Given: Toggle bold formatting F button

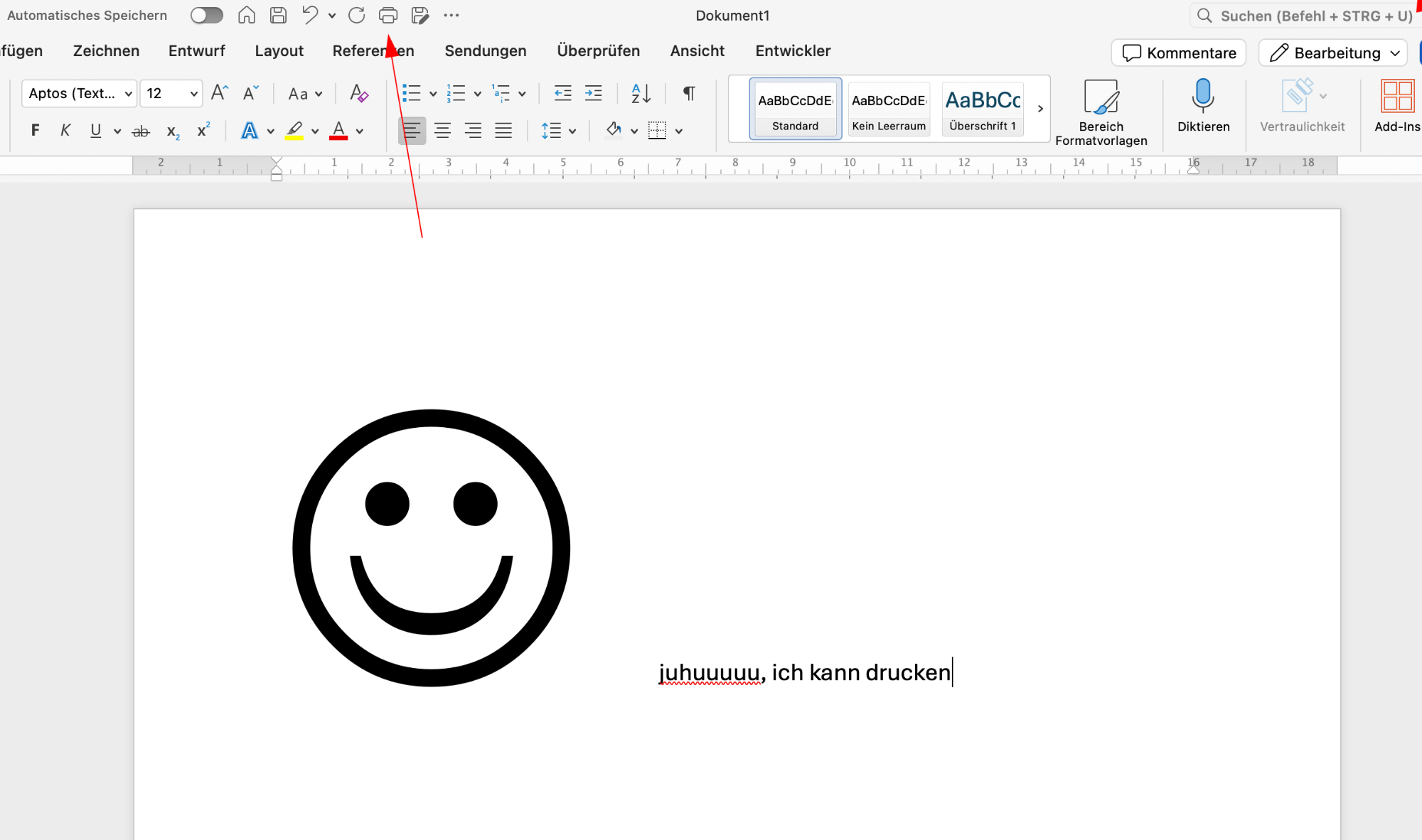Looking at the screenshot, I should click(x=35, y=130).
